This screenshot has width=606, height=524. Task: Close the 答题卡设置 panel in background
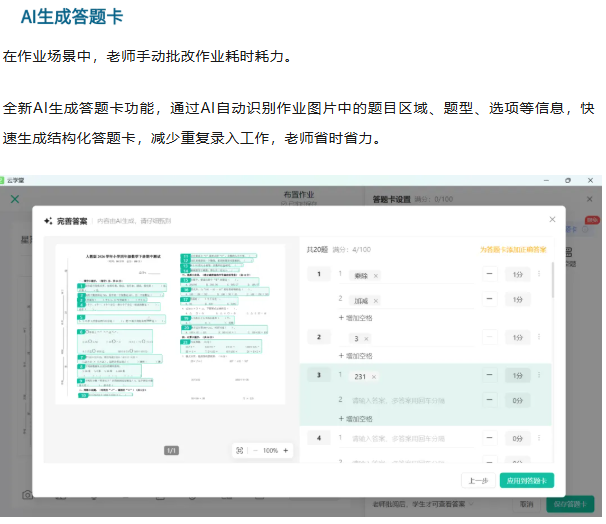(589, 199)
